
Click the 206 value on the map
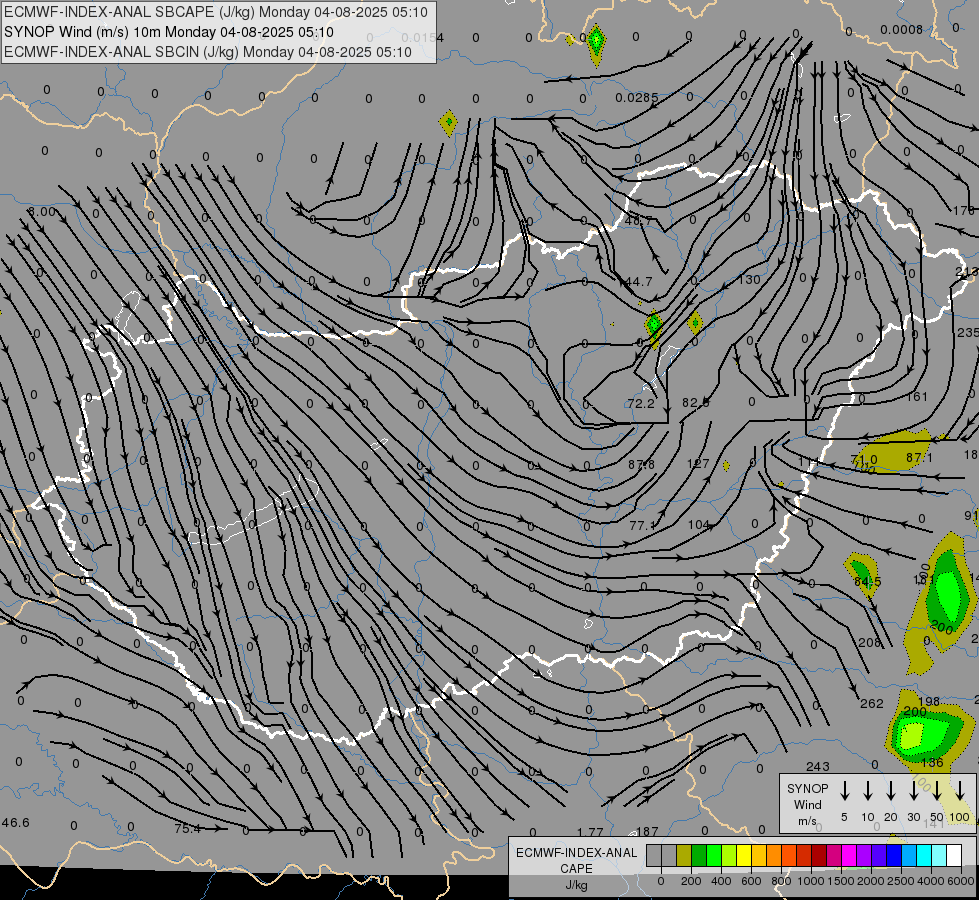pyautogui.click(x=870, y=643)
